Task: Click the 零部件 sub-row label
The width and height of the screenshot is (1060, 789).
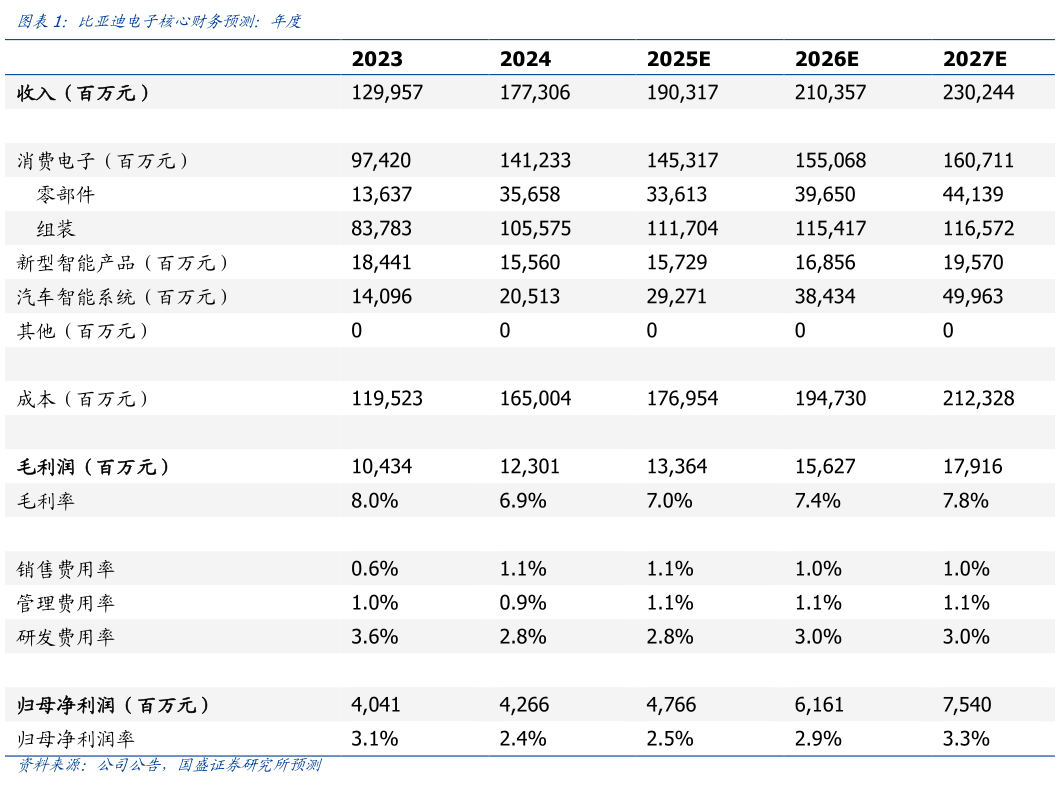Action: (66, 195)
